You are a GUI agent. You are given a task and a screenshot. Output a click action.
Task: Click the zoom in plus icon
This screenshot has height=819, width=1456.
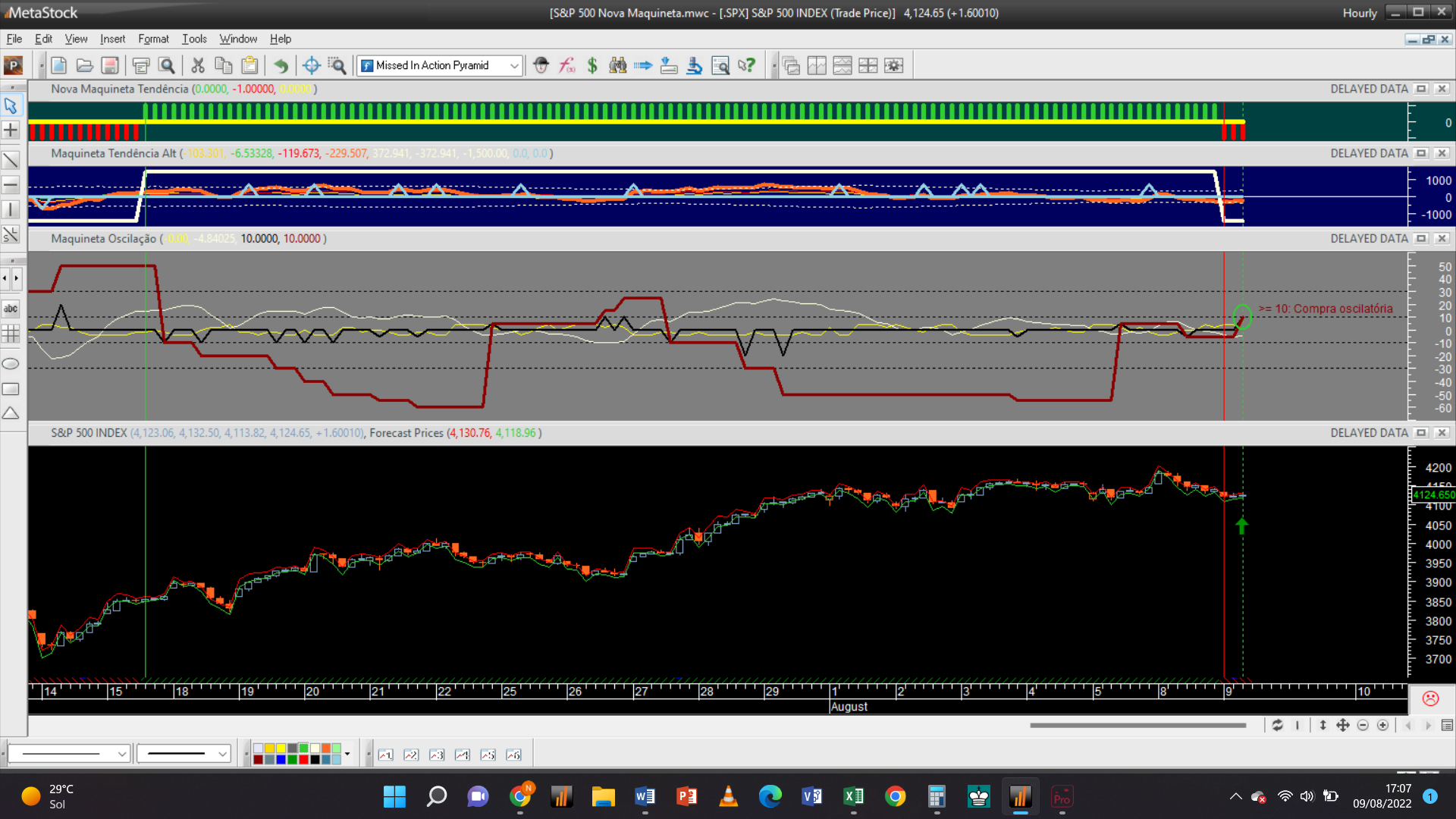click(1383, 726)
